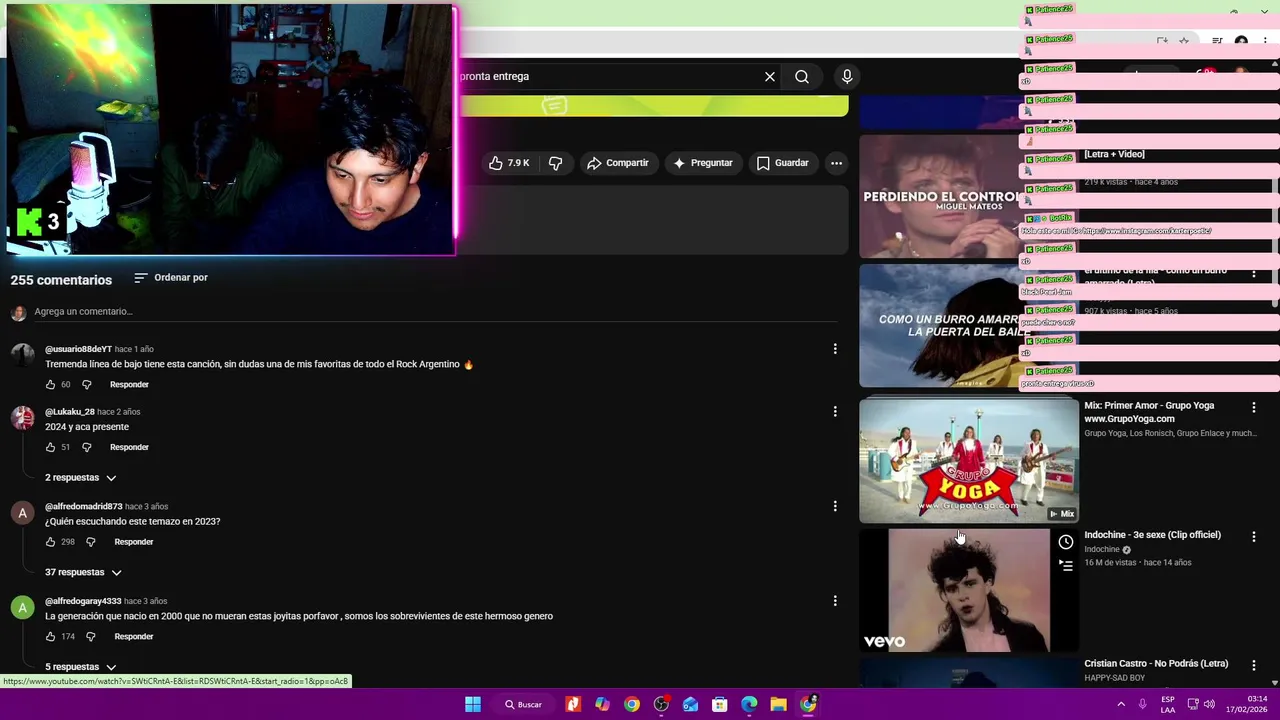1280x720 pixels.
Task: Open Windows Start menu
Action: pyautogui.click(x=473, y=704)
